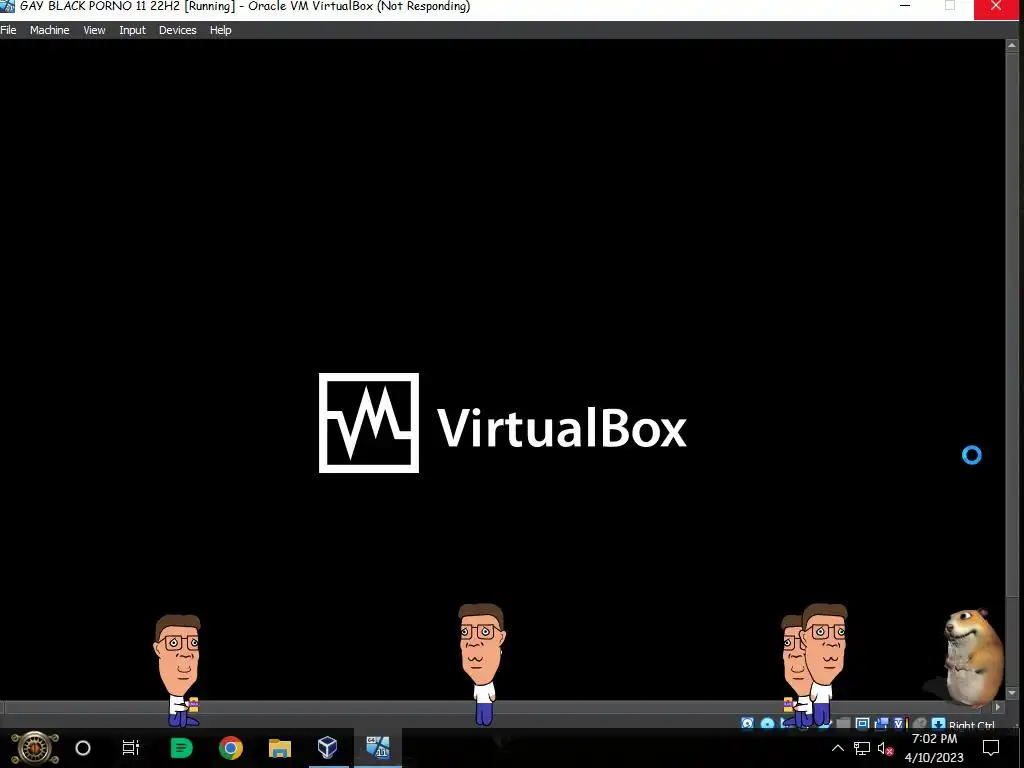Click the Right Ctrl host key label

click(x=971, y=724)
